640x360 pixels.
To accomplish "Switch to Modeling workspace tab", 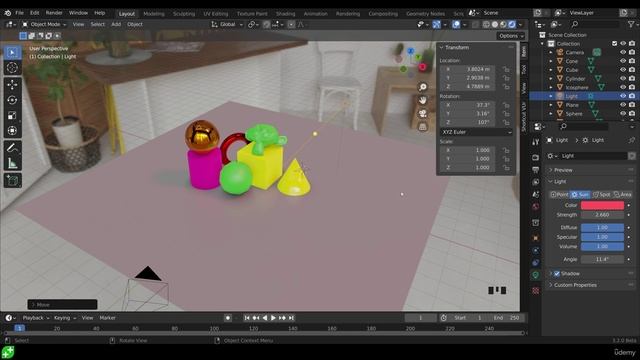I will click(x=154, y=14).
